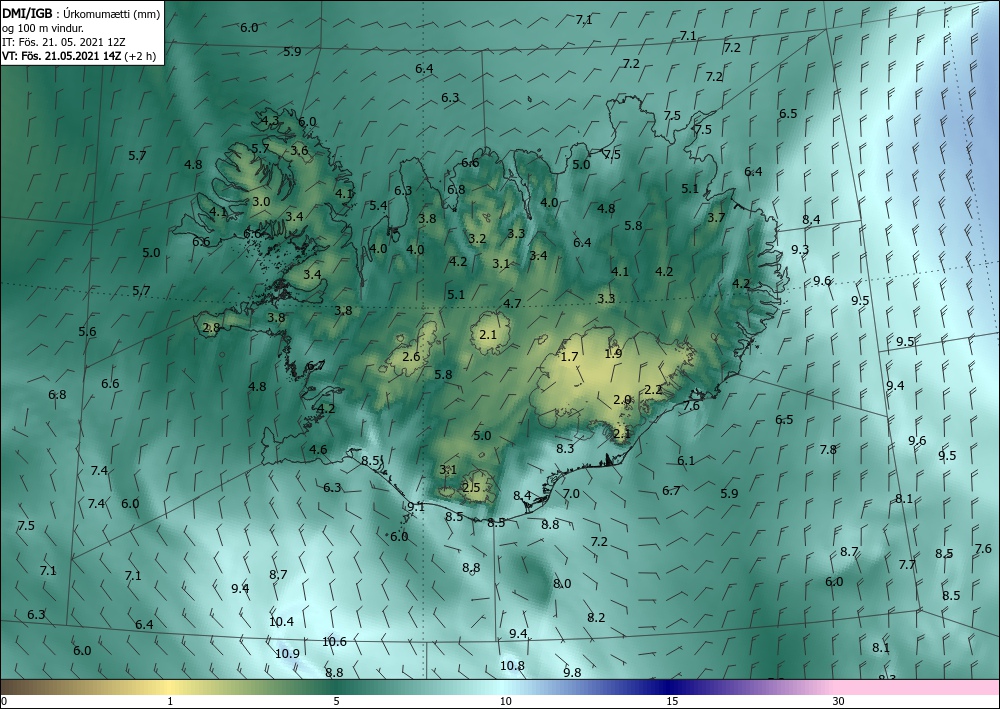Click the 6.1 value off the southeast coast
The width and height of the screenshot is (1000, 709).
686,460
